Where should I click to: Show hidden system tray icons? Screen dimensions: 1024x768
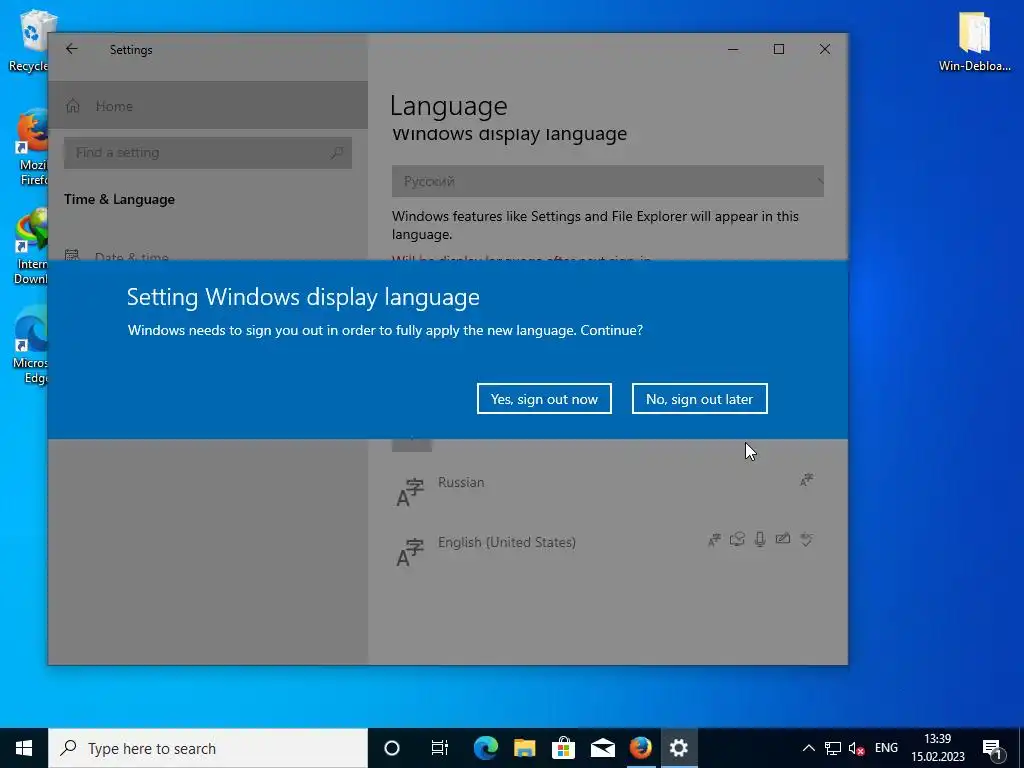tap(808, 748)
